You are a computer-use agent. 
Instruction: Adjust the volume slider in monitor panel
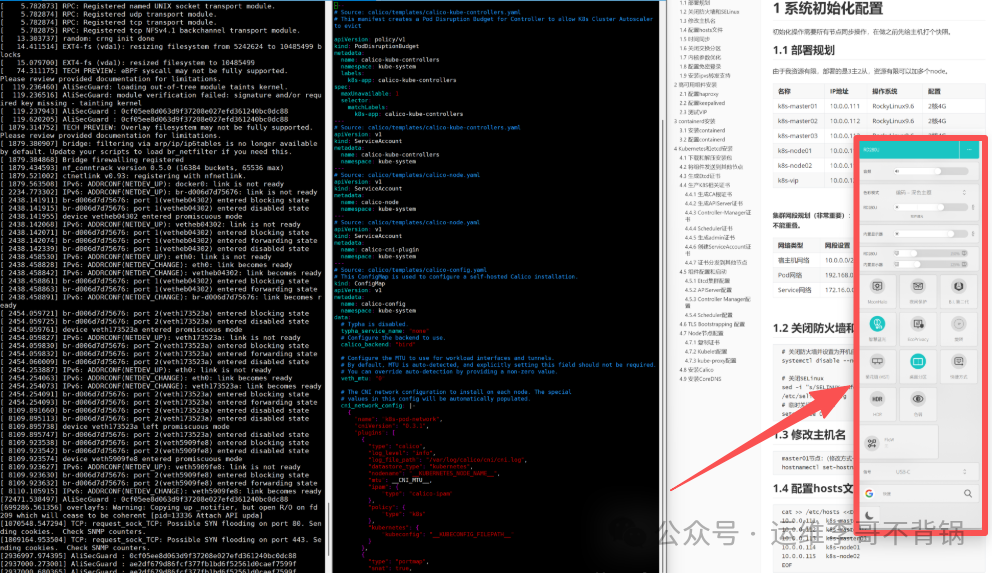[x=931, y=171]
